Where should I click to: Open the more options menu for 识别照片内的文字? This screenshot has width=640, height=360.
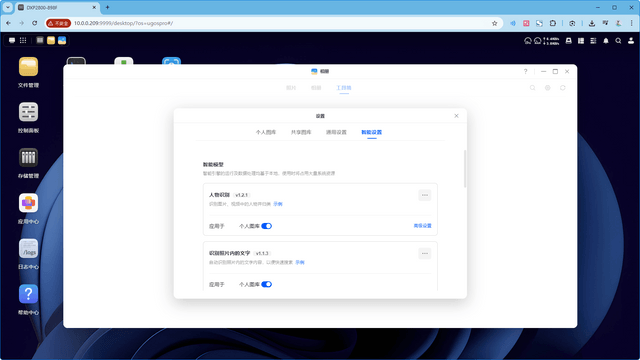tap(424, 253)
